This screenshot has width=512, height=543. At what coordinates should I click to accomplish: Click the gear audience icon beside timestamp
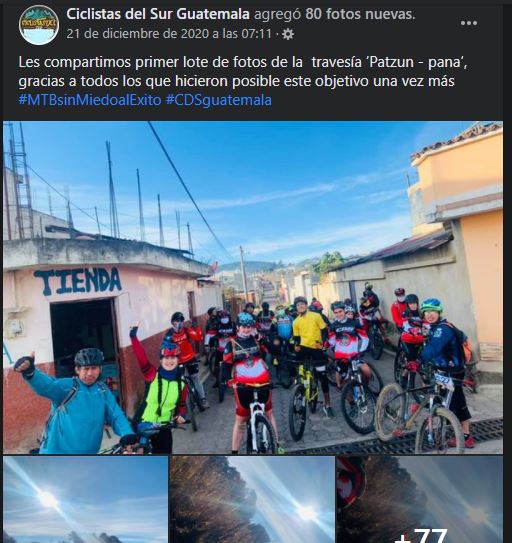tap(288, 34)
